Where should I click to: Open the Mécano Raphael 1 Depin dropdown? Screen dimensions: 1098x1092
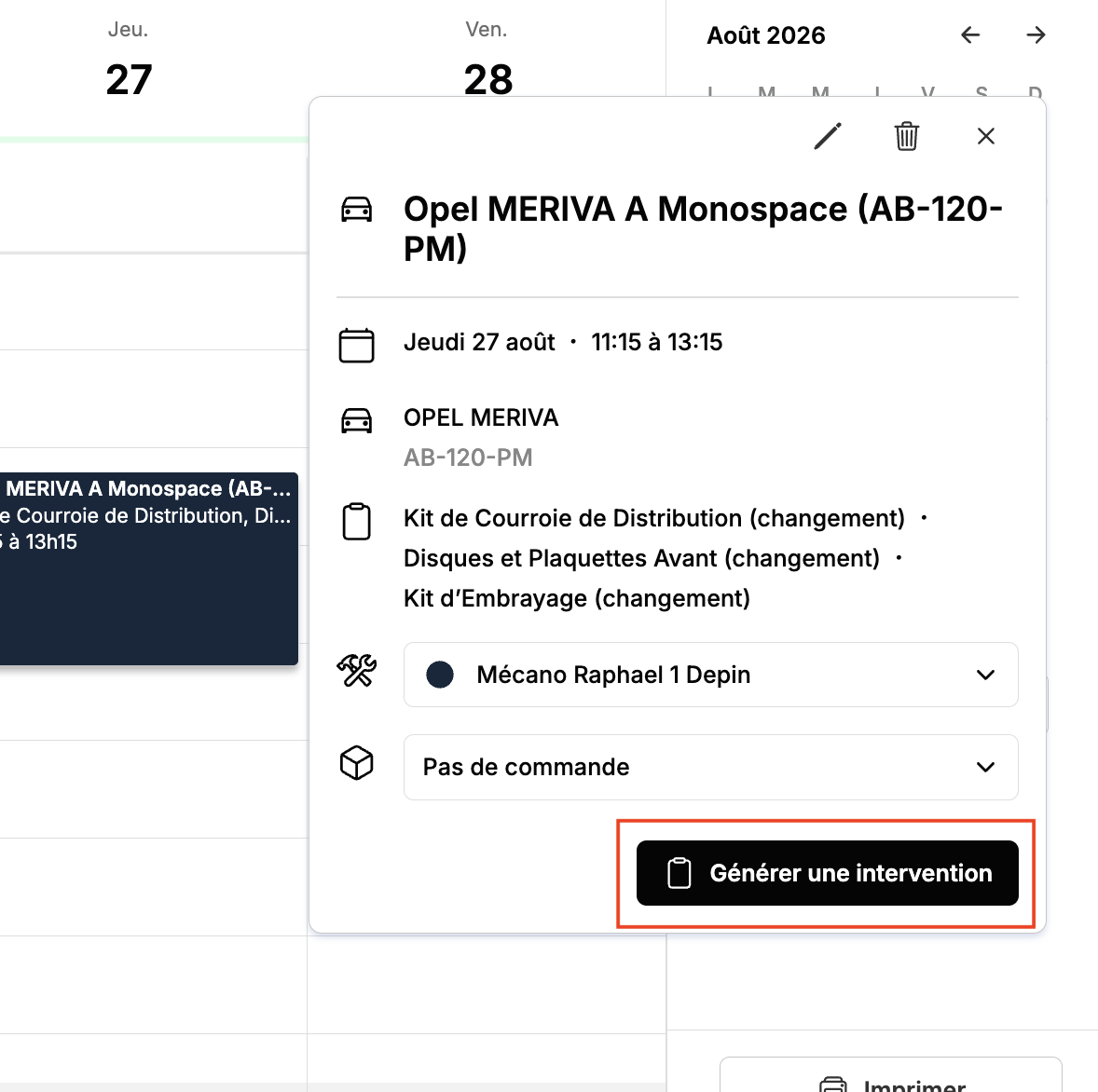711,675
